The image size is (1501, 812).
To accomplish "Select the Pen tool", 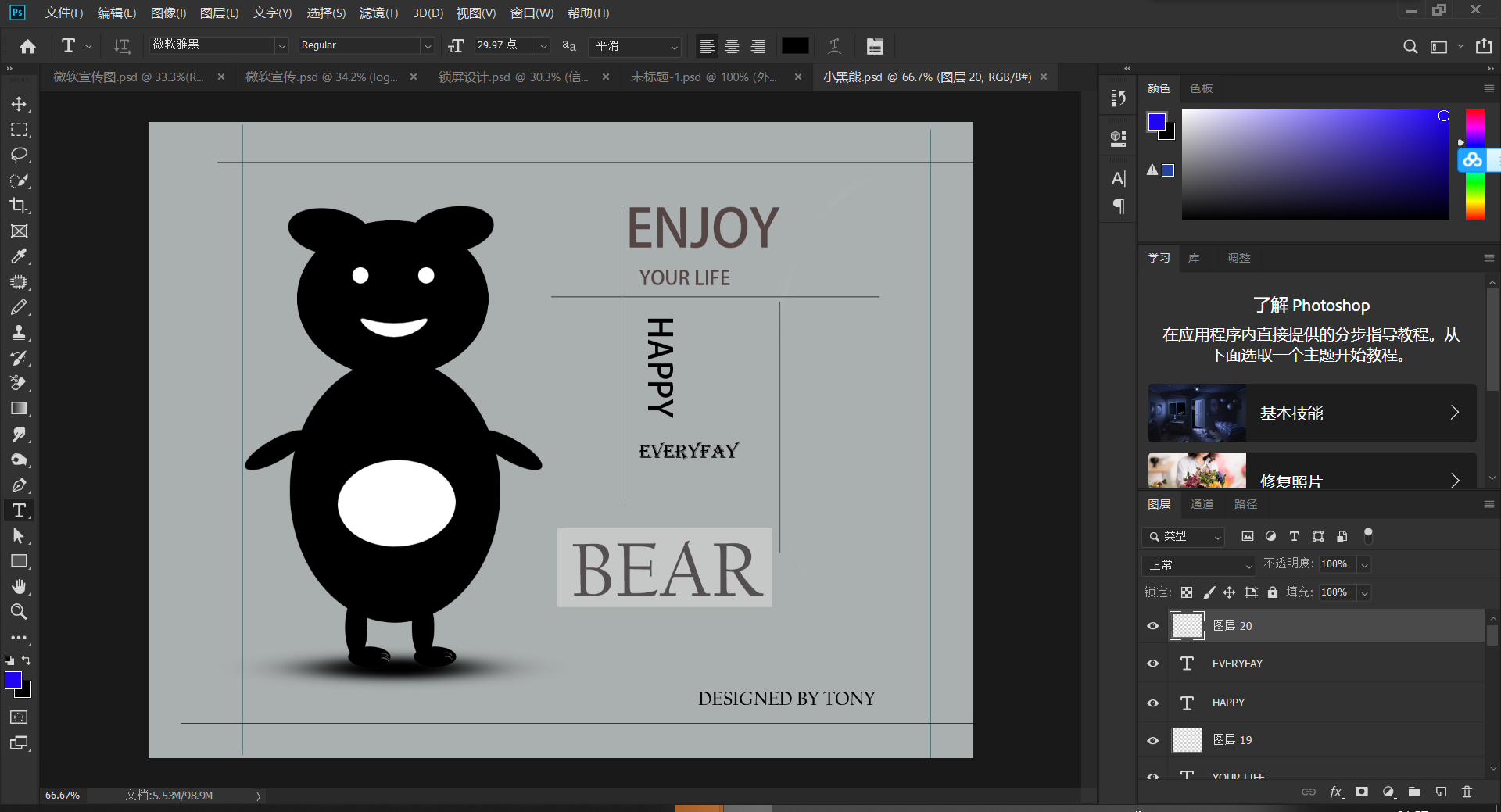I will (19, 485).
